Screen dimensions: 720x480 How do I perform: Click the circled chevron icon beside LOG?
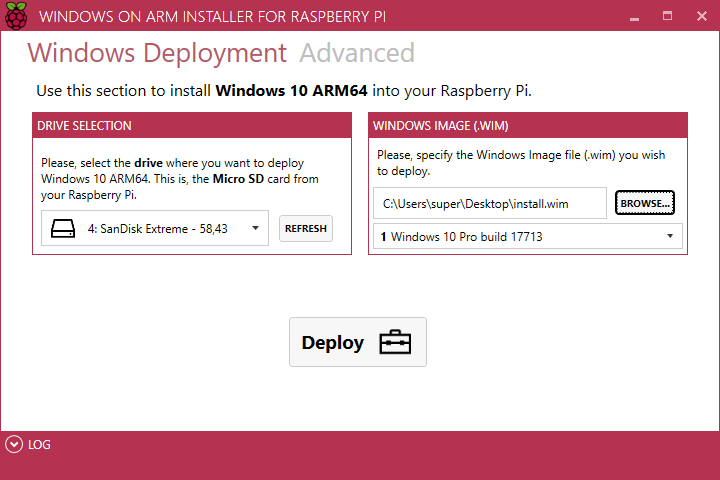pos(13,445)
